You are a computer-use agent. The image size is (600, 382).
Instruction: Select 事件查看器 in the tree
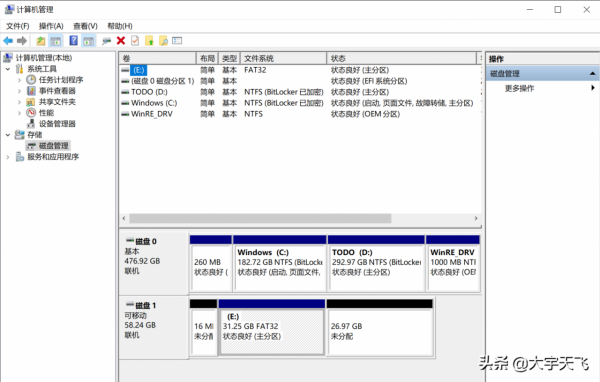(57, 91)
